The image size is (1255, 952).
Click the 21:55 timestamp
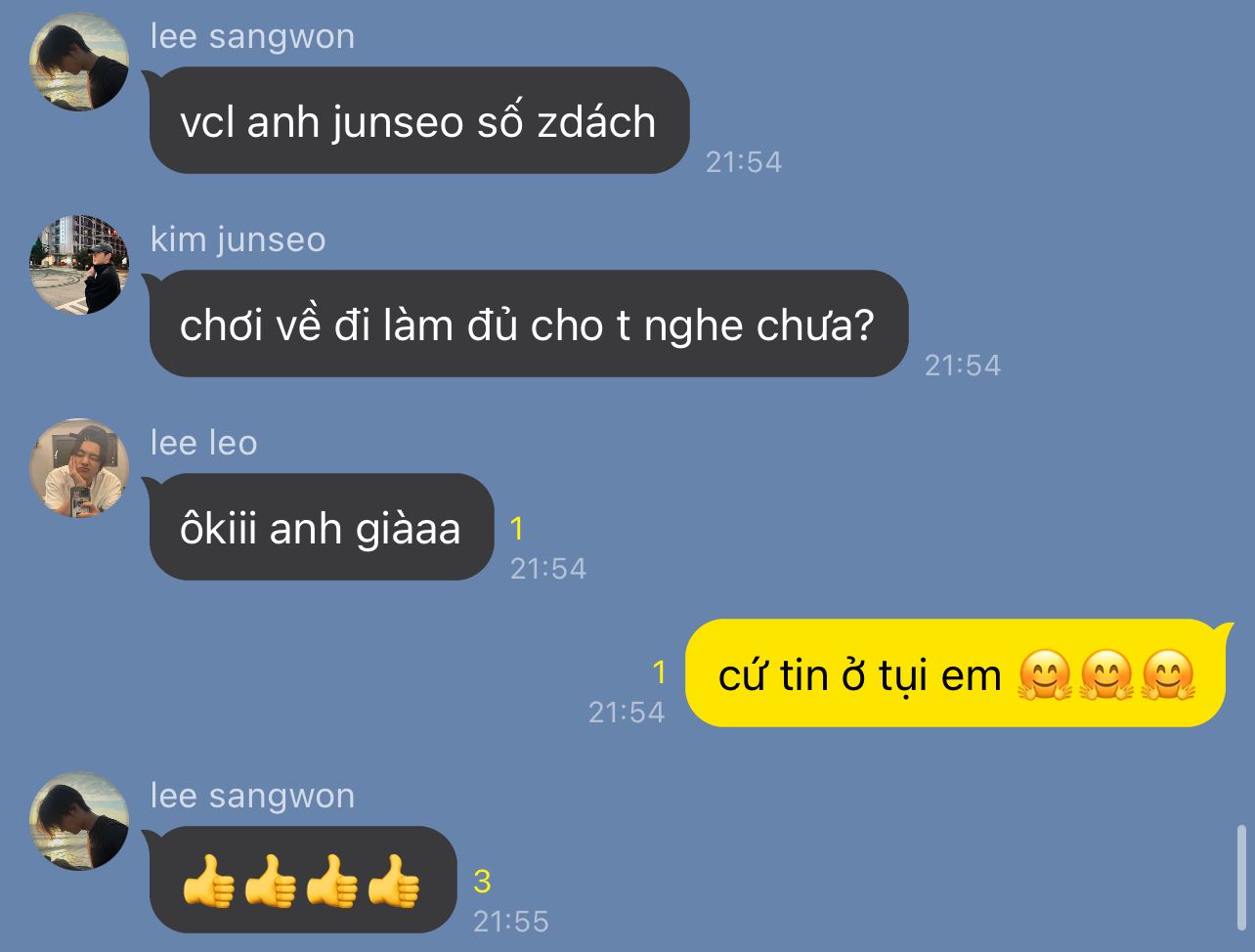511,921
